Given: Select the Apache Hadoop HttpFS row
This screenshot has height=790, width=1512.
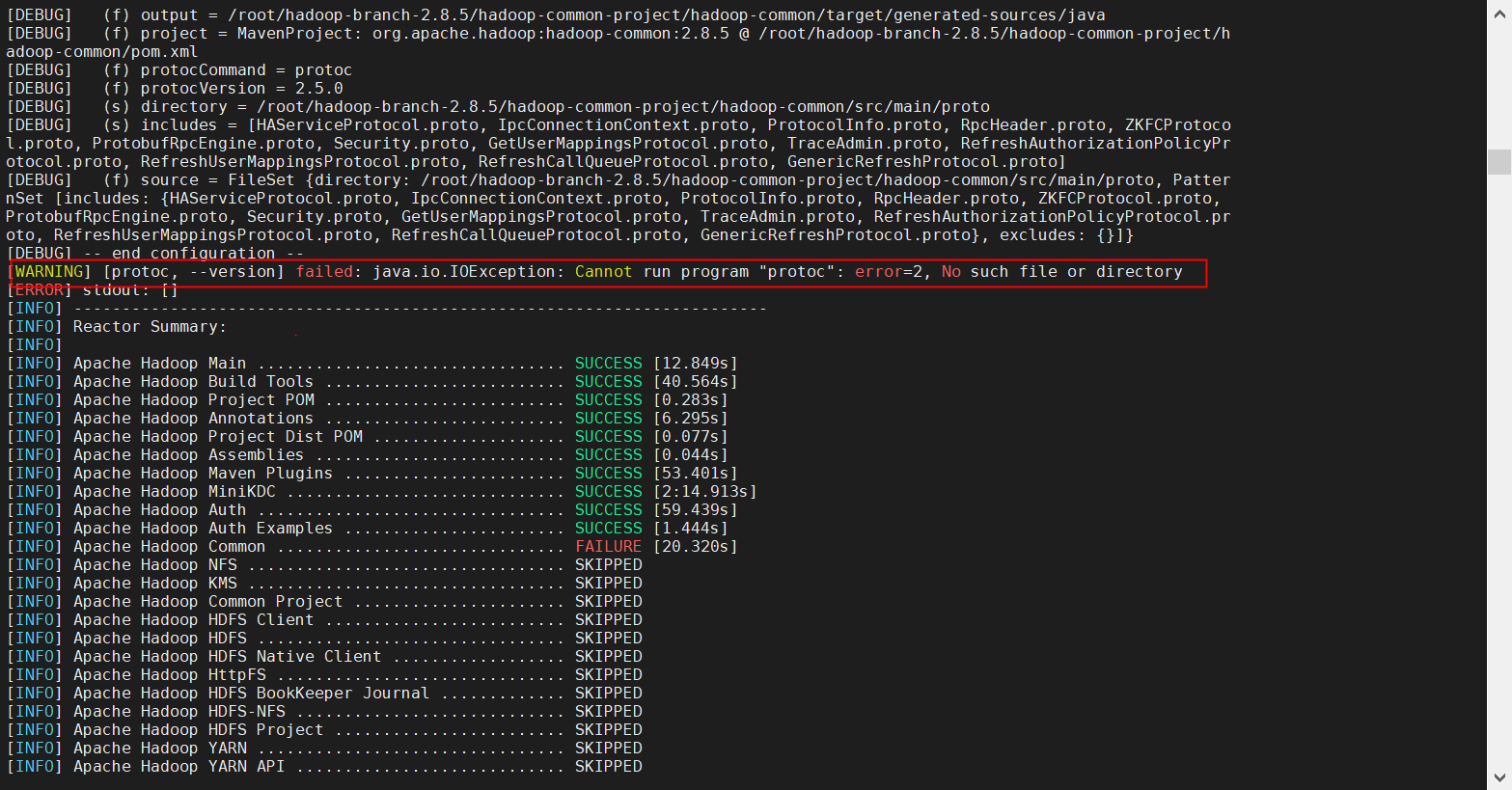Looking at the screenshot, I should pyautogui.click(x=324, y=675).
